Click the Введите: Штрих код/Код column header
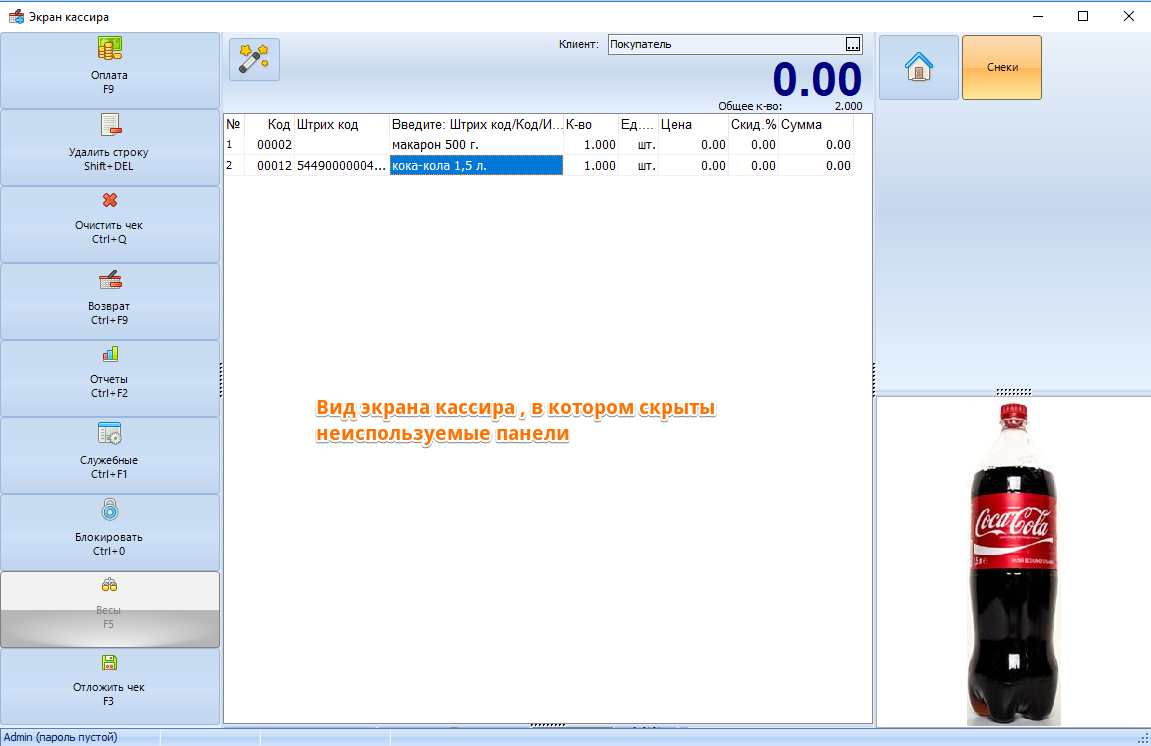 476,124
